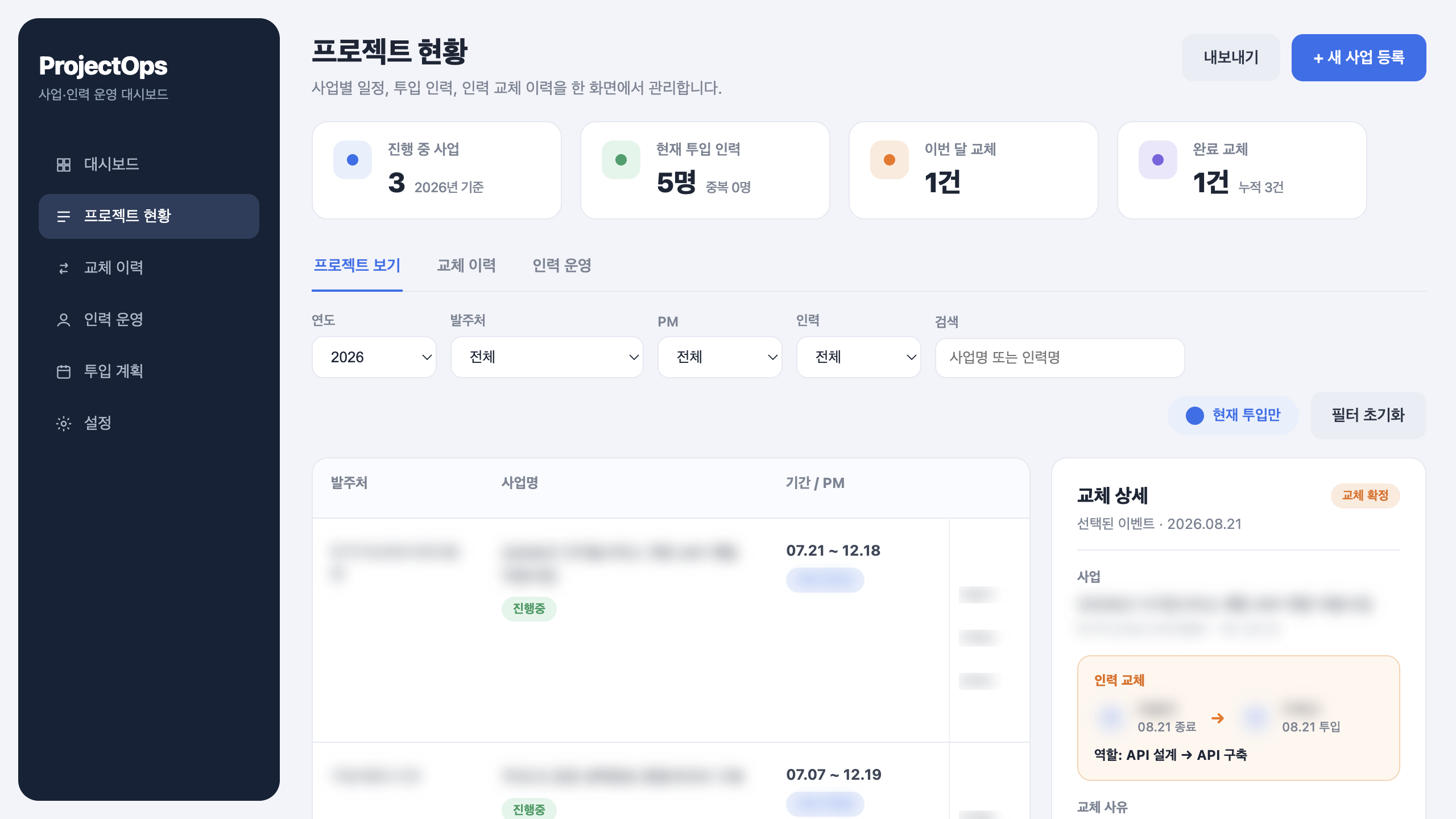Click the blue dot icon on 진행 중 사업 card
The width and height of the screenshot is (1456, 819).
click(353, 160)
